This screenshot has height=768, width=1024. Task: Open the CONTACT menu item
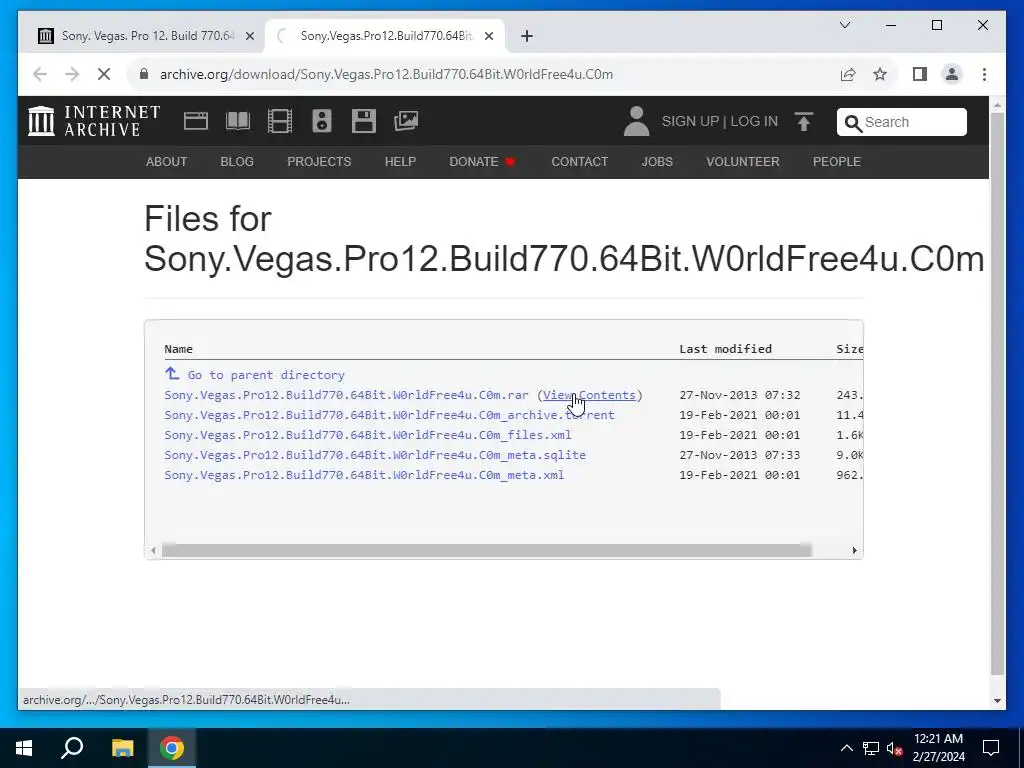tap(580, 162)
